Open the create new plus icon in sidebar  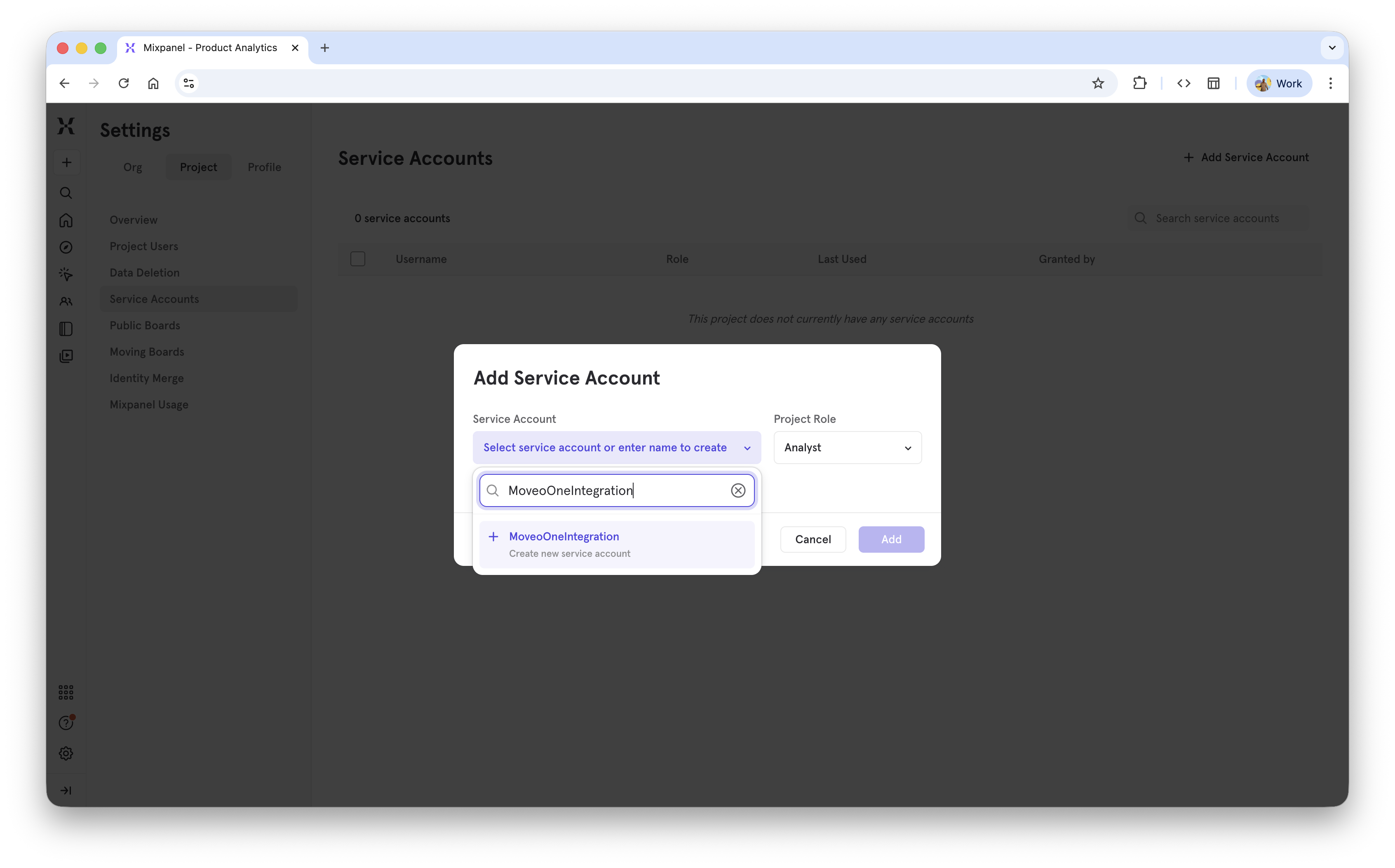(67, 162)
